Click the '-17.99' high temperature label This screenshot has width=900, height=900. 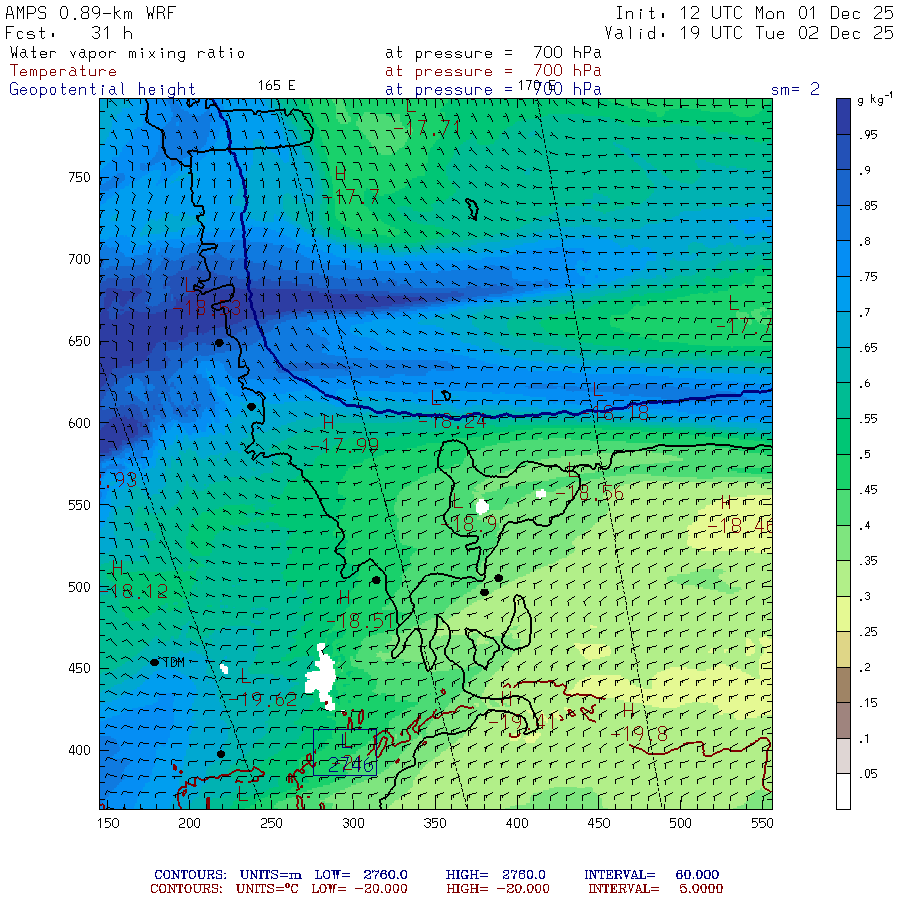coord(345,445)
